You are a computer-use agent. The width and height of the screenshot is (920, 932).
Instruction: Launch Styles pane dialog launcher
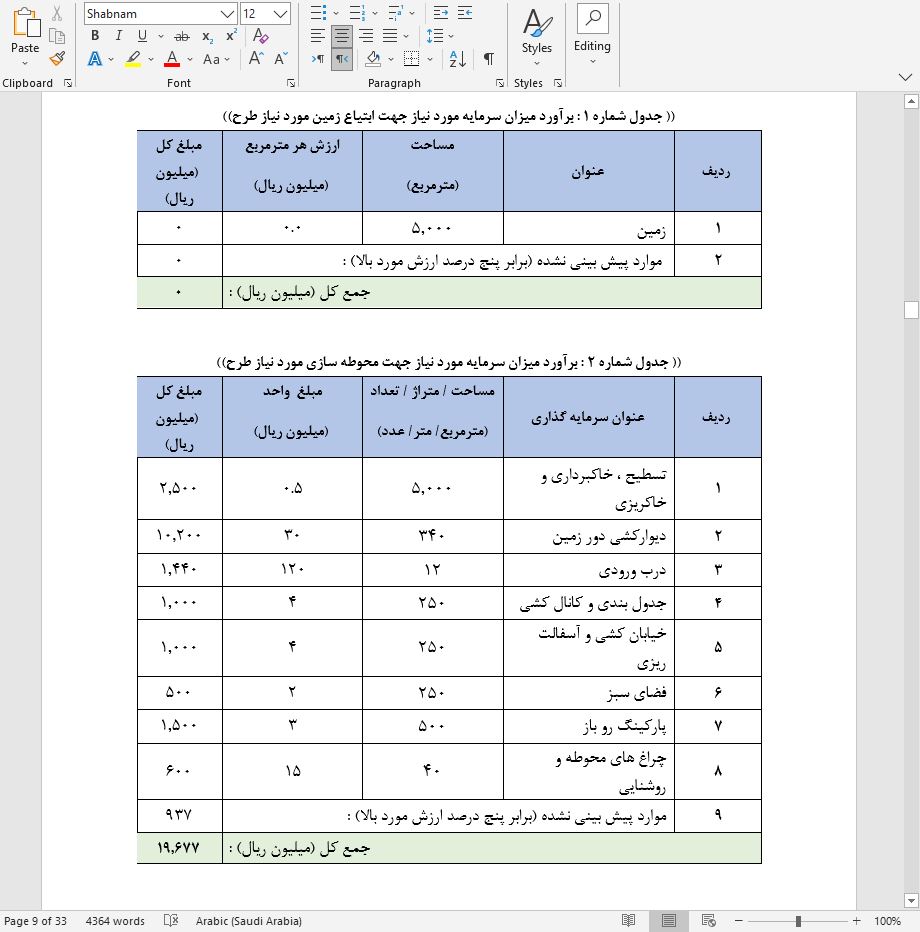557,83
